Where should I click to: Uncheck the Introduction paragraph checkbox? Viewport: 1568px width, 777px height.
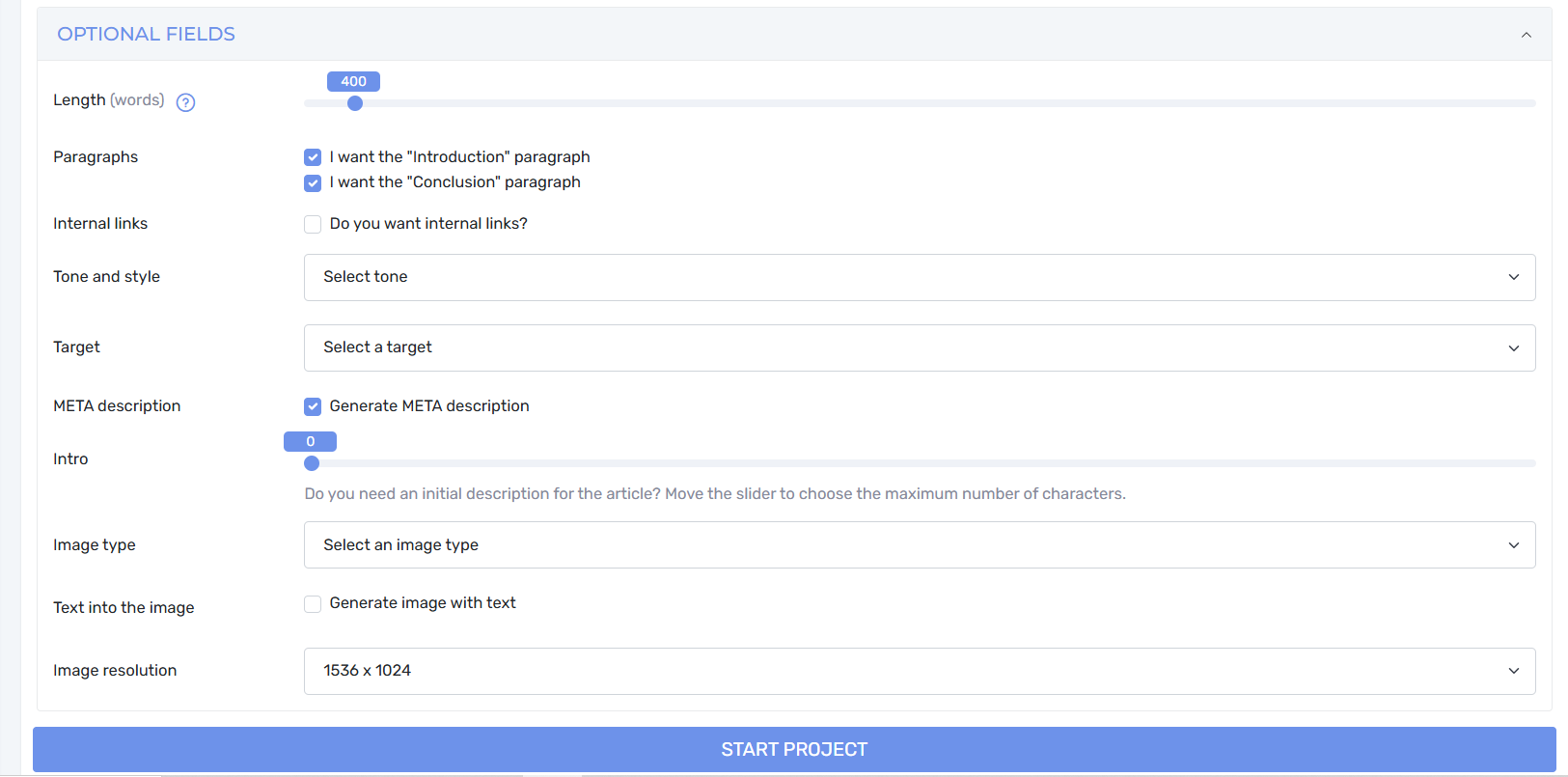(x=313, y=157)
